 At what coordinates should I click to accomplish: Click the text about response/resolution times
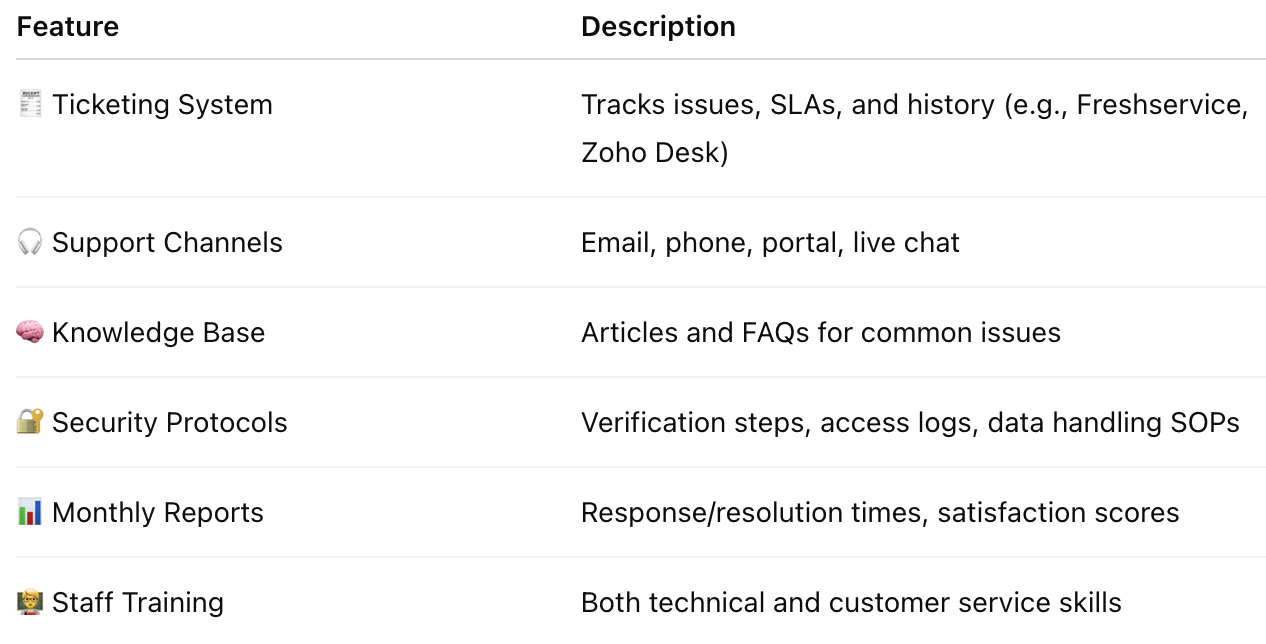point(880,512)
